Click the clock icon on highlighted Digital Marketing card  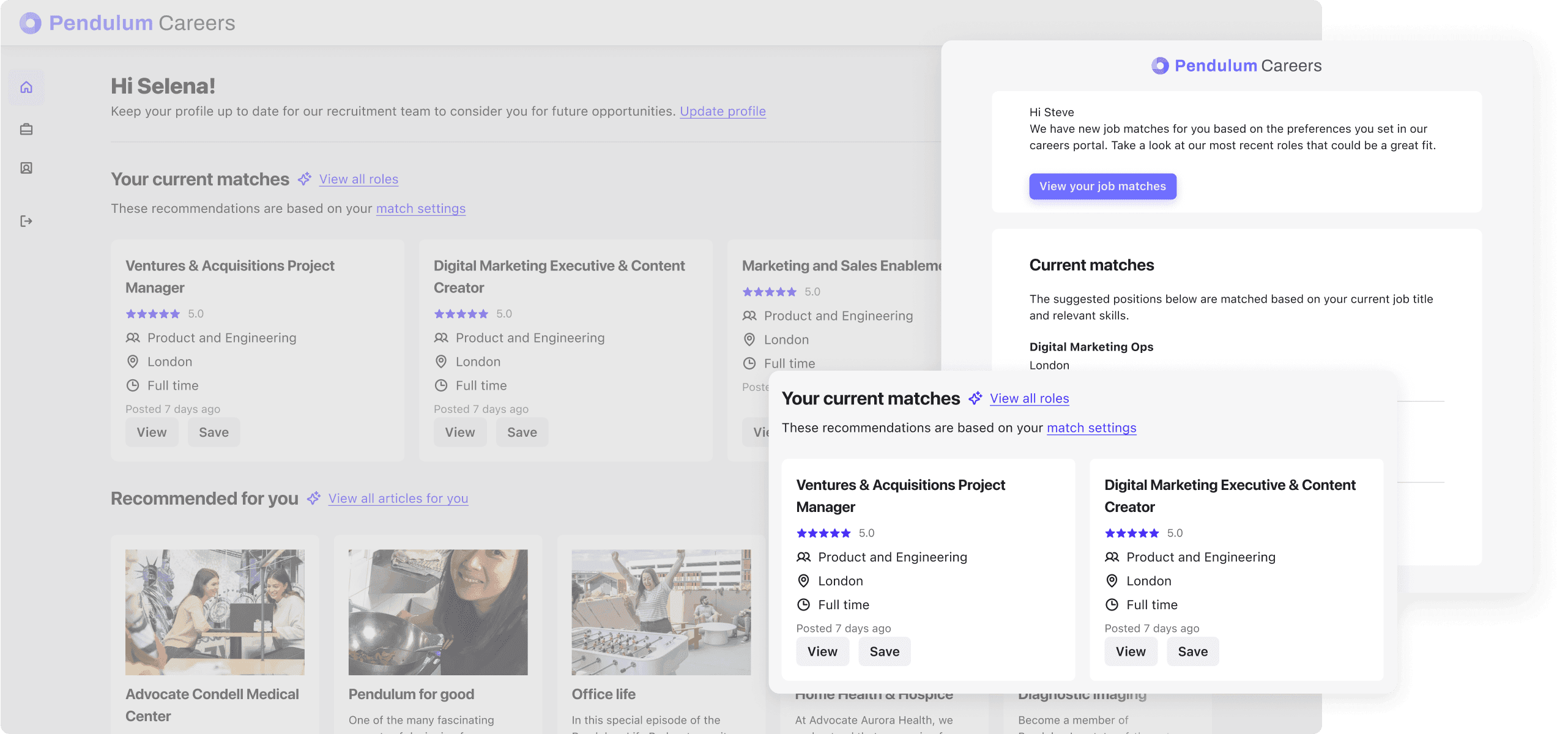point(1112,605)
